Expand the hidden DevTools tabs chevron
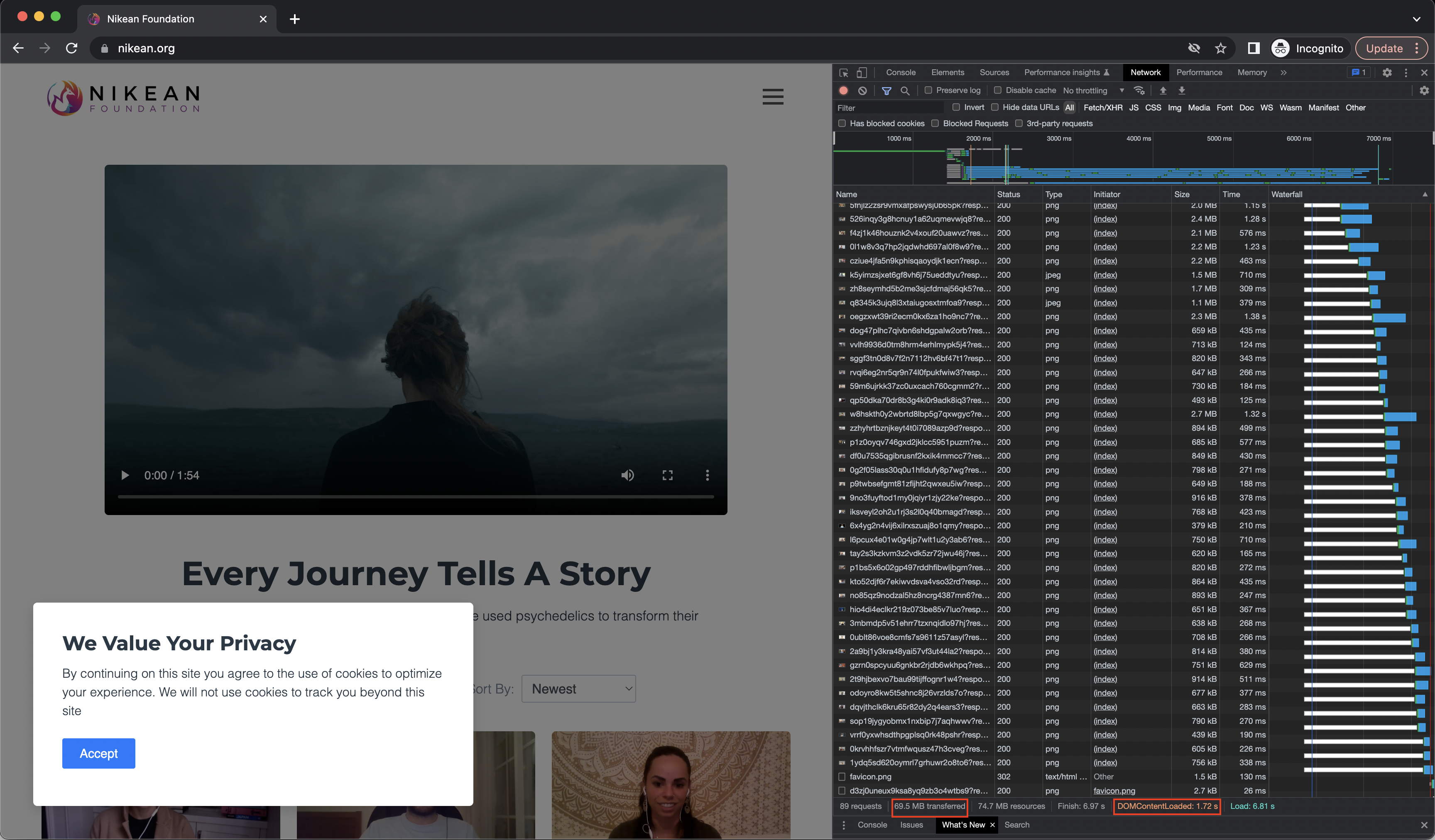Viewport: 1435px width, 840px height. click(1283, 73)
